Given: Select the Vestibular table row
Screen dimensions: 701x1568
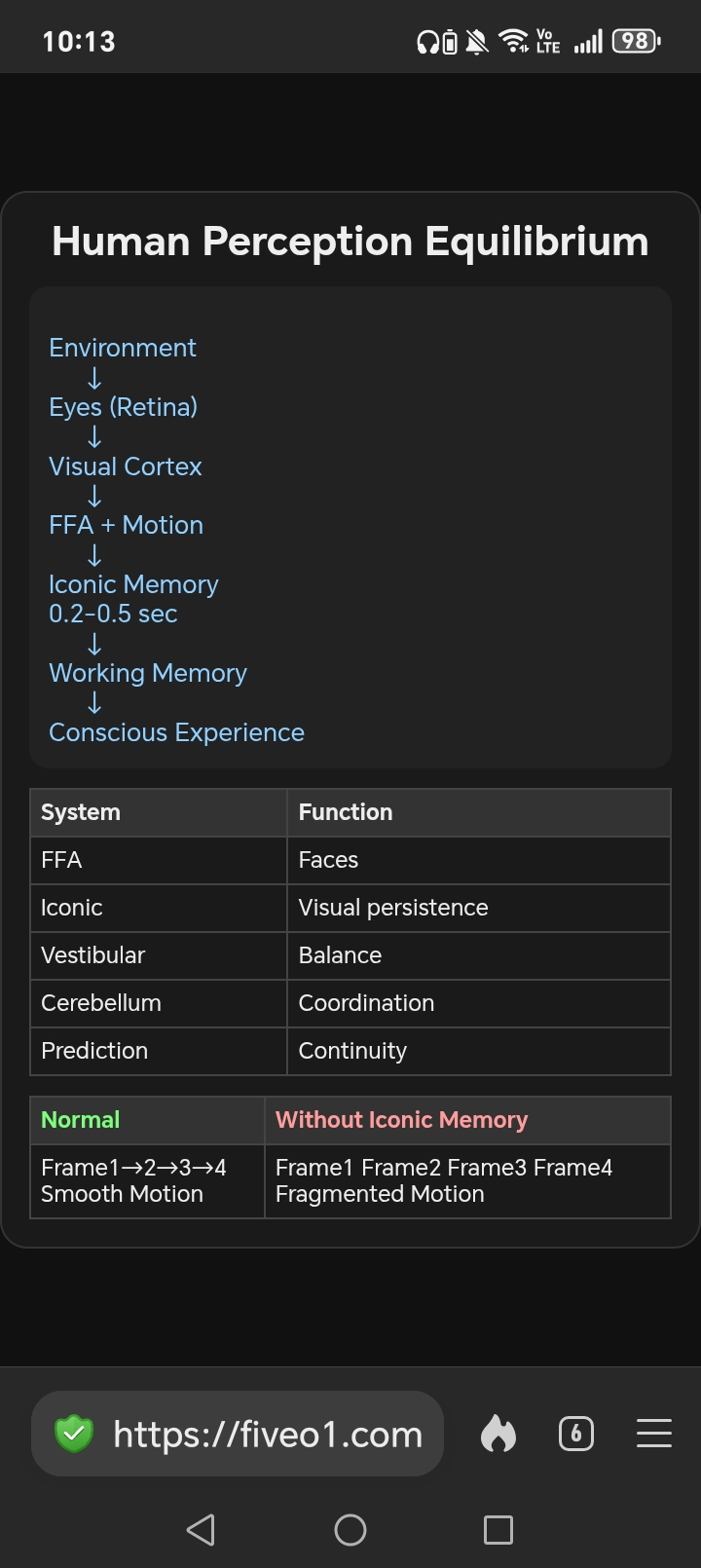Looking at the screenshot, I should pos(350,955).
